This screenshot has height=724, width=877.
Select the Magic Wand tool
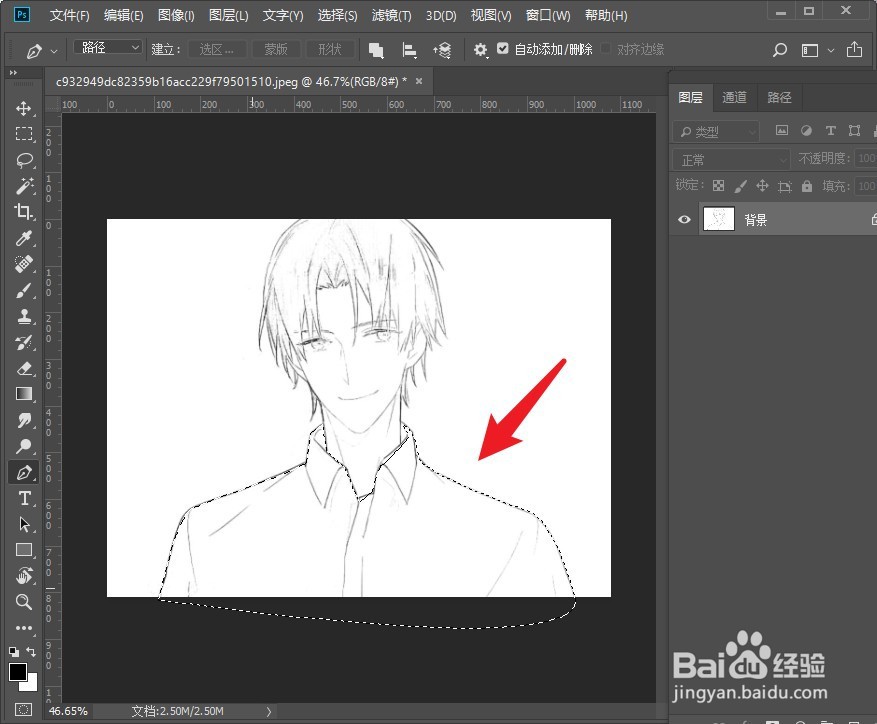[x=23, y=186]
